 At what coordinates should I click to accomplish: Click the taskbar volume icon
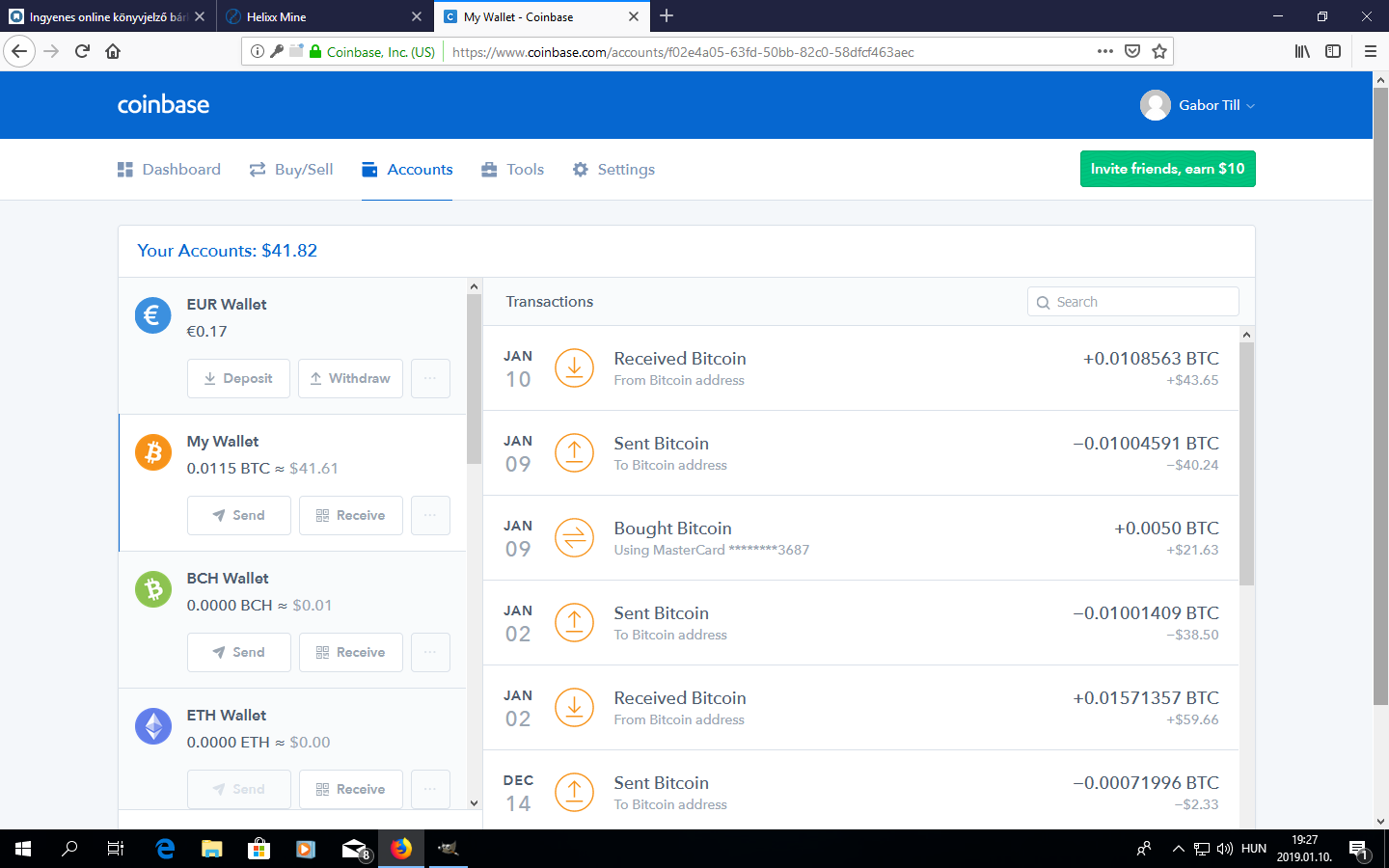[1225, 849]
